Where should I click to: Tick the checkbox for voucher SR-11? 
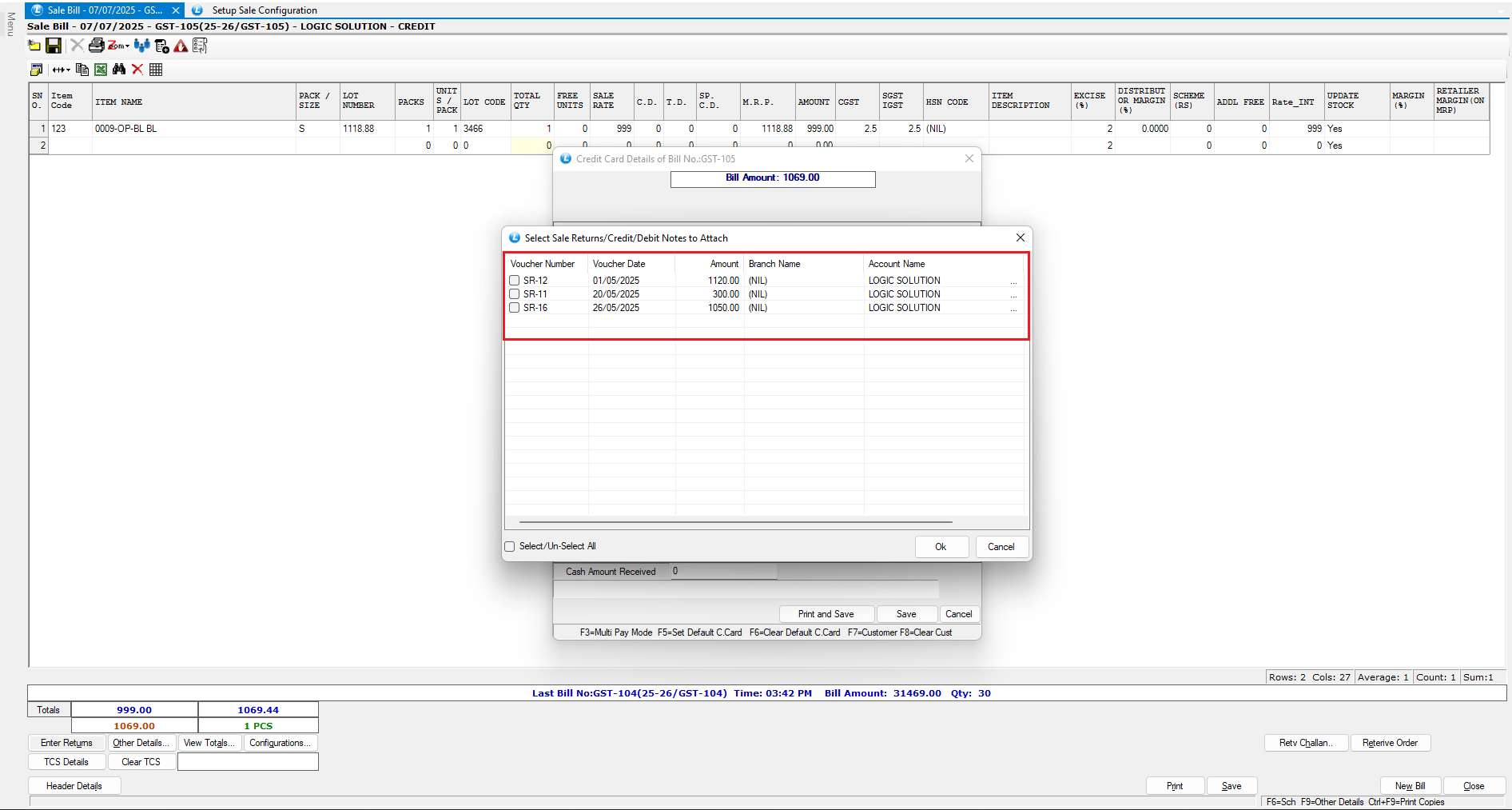coord(515,294)
